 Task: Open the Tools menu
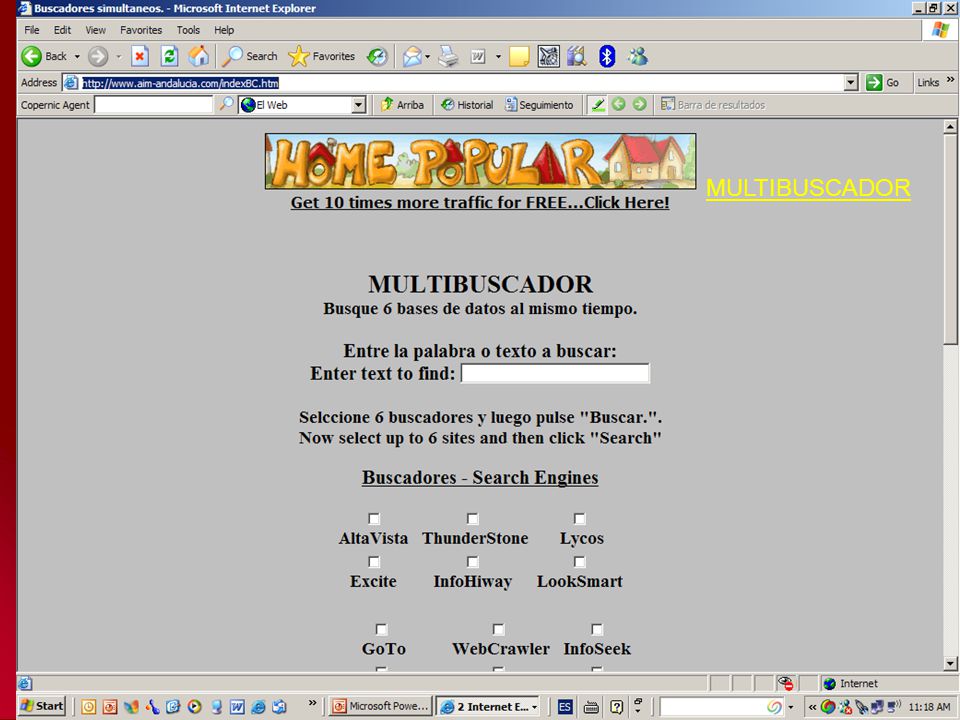(x=188, y=29)
